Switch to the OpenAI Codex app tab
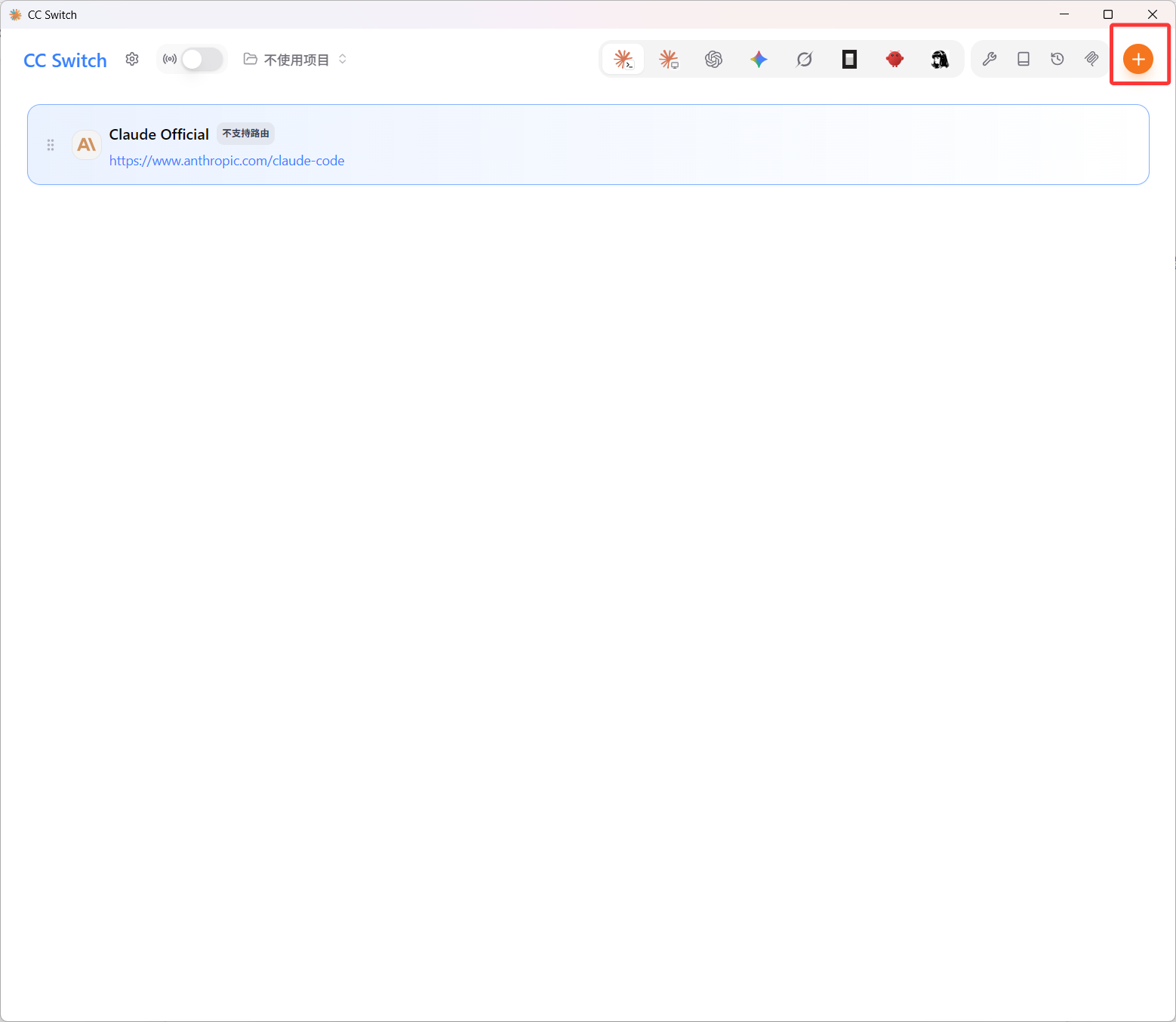Viewport: 1176px width, 1022px height. point(714,59)
